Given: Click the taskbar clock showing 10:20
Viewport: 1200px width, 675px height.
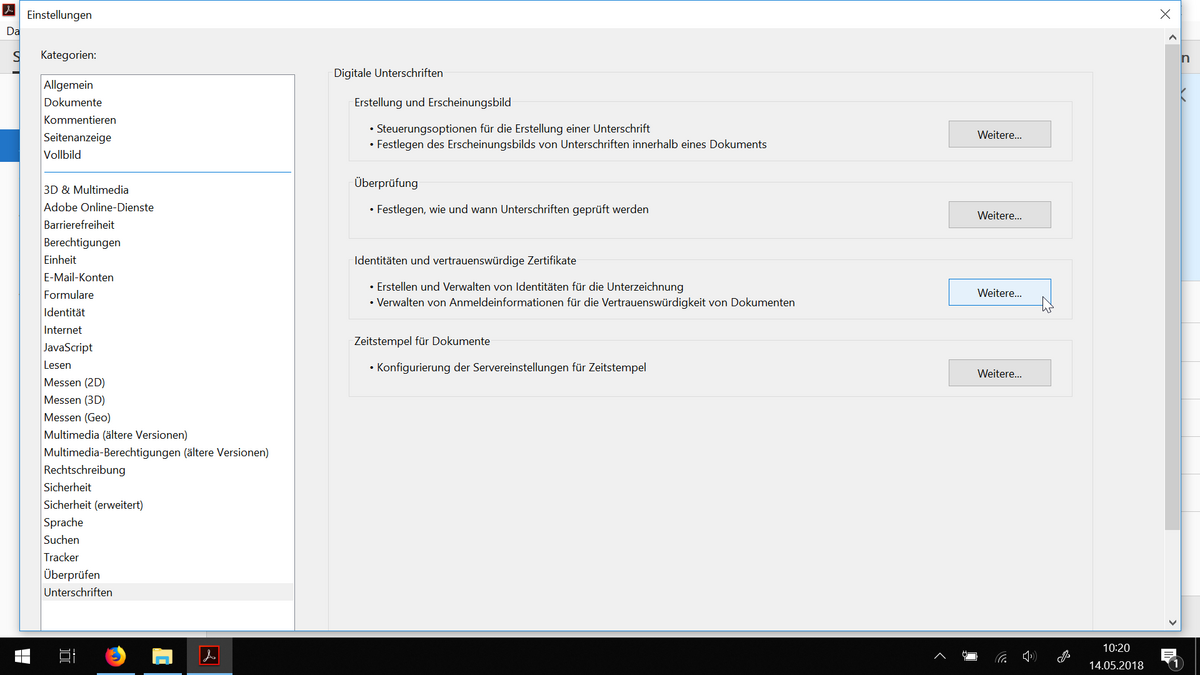Looking at the screenshot, I should click(1115, 656).
